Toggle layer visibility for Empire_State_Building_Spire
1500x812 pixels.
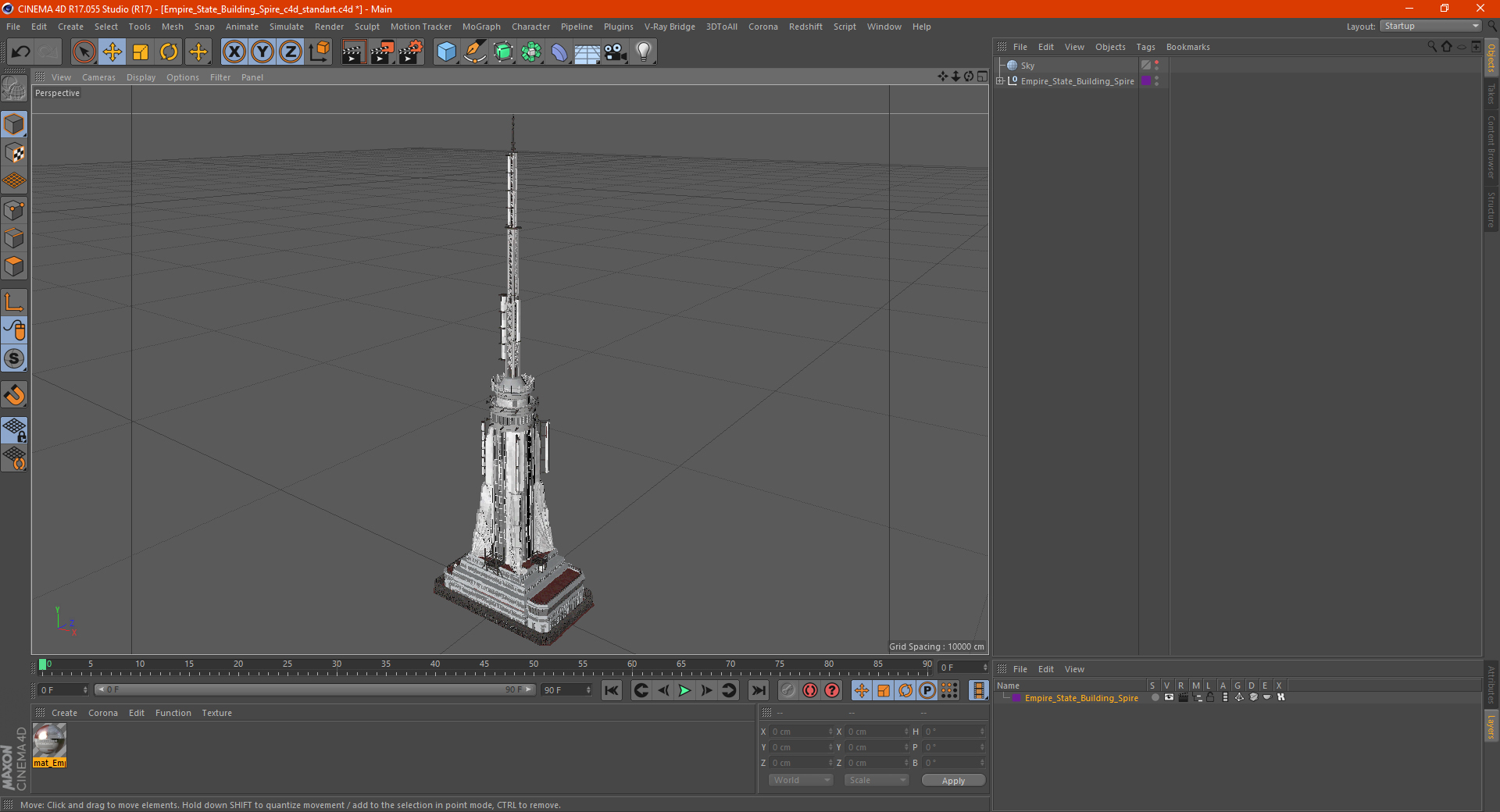[x=1170, y=697]
